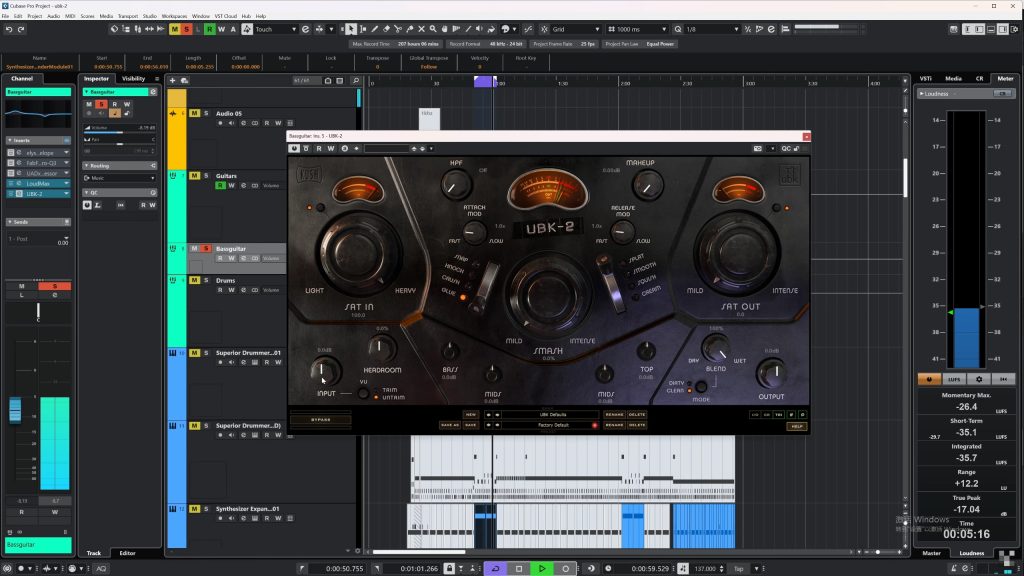Click the NEW preset button in UBK-2
Viewport: 1024px width, 576px height.
(x=470, y=415)
